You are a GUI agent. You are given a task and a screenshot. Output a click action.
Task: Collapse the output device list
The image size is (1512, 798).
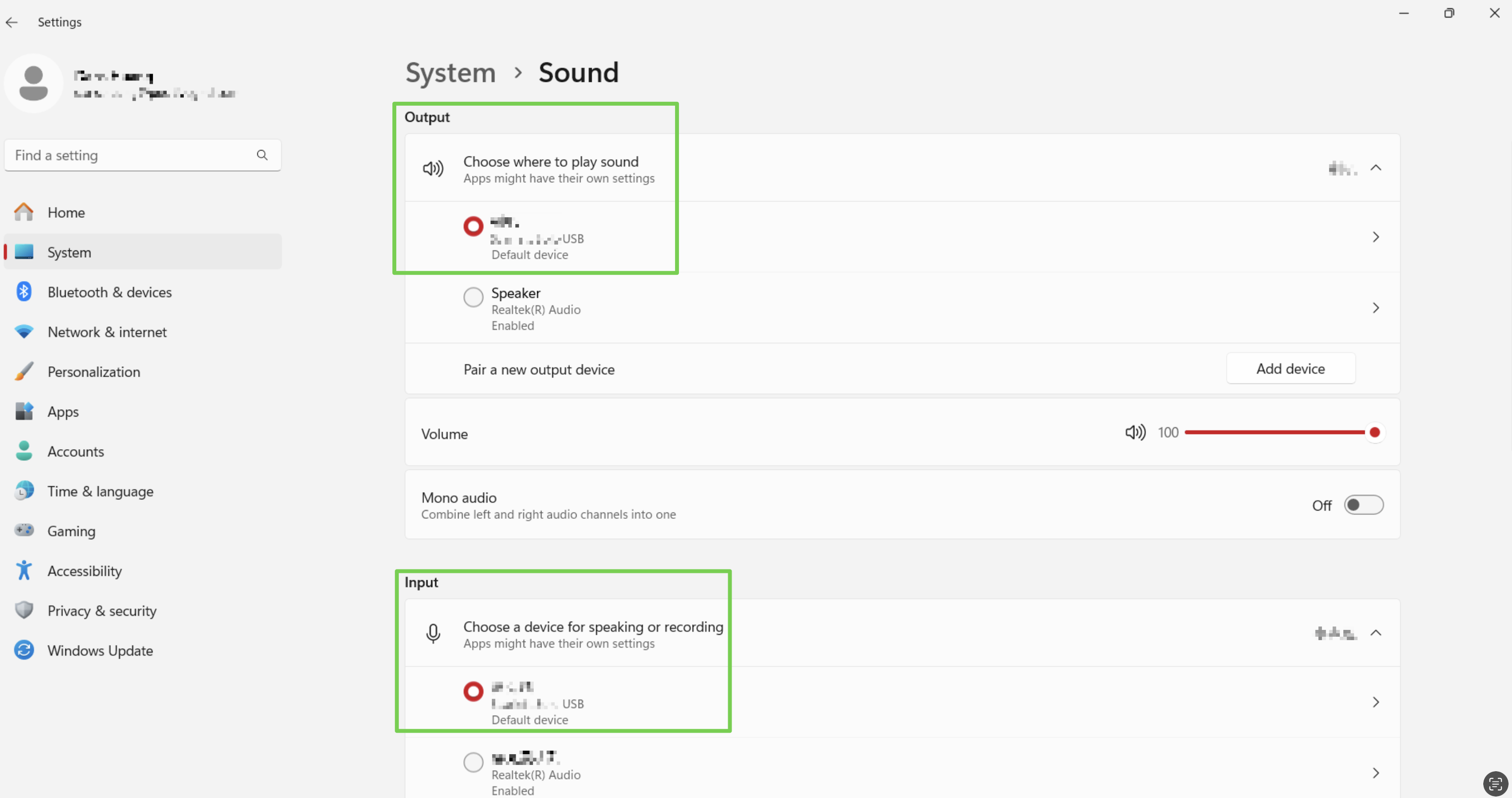tap(1375, 168)
